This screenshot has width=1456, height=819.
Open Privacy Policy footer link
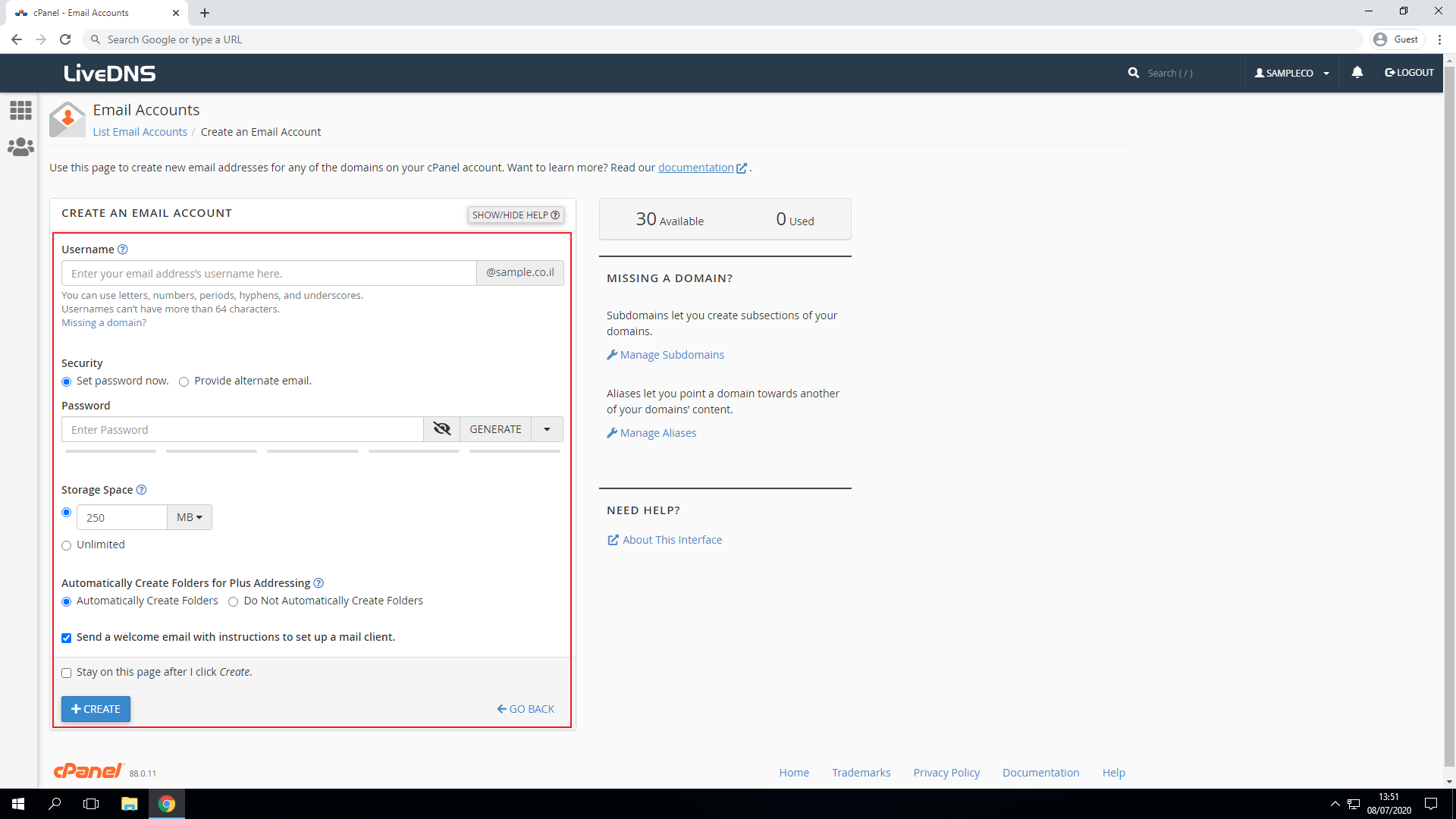tap(946, 773)
